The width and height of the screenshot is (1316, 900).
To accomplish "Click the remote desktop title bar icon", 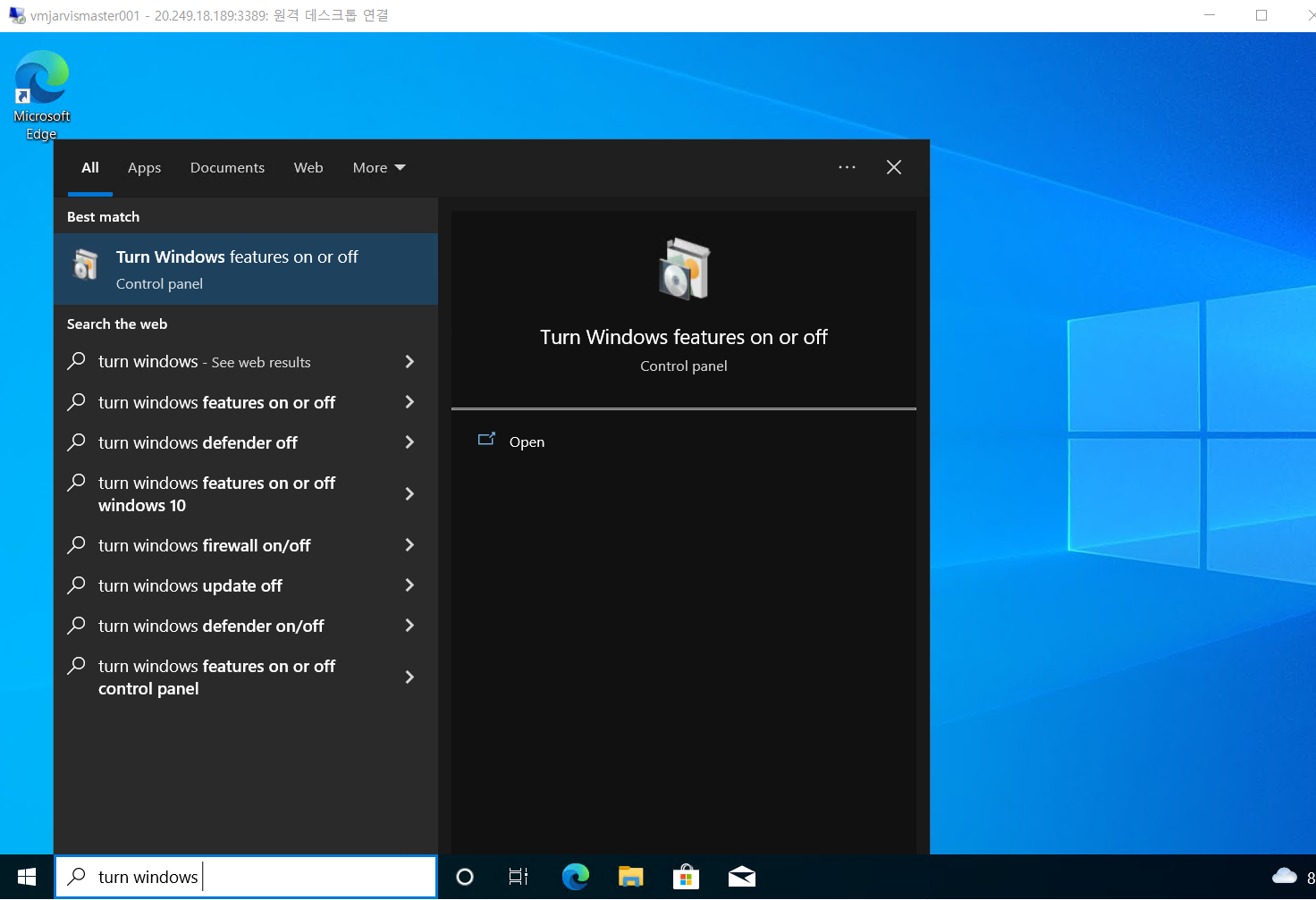I will tap(16, 15).
